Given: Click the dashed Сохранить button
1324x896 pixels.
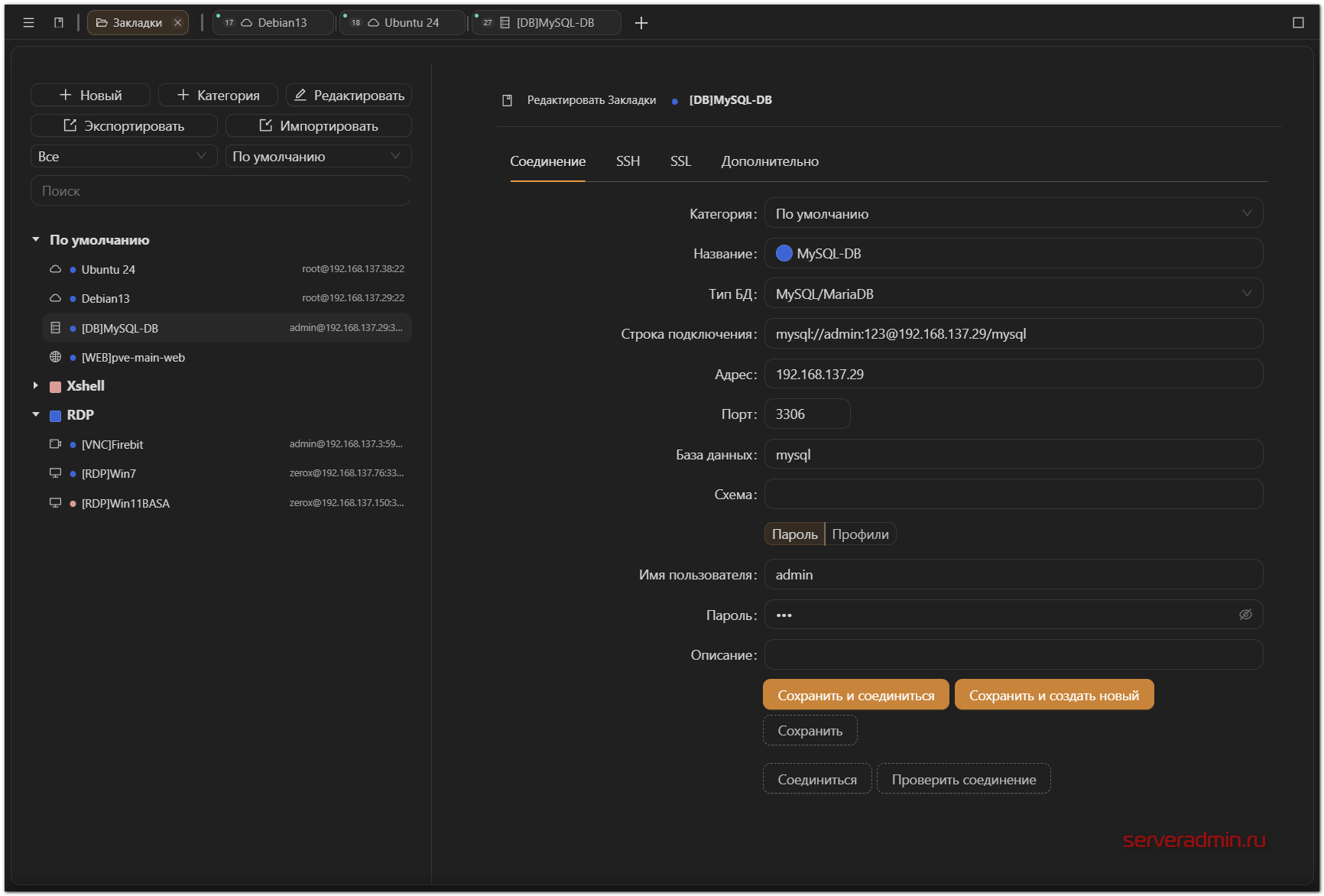Looking at the screenshot, I should [810, 730].
